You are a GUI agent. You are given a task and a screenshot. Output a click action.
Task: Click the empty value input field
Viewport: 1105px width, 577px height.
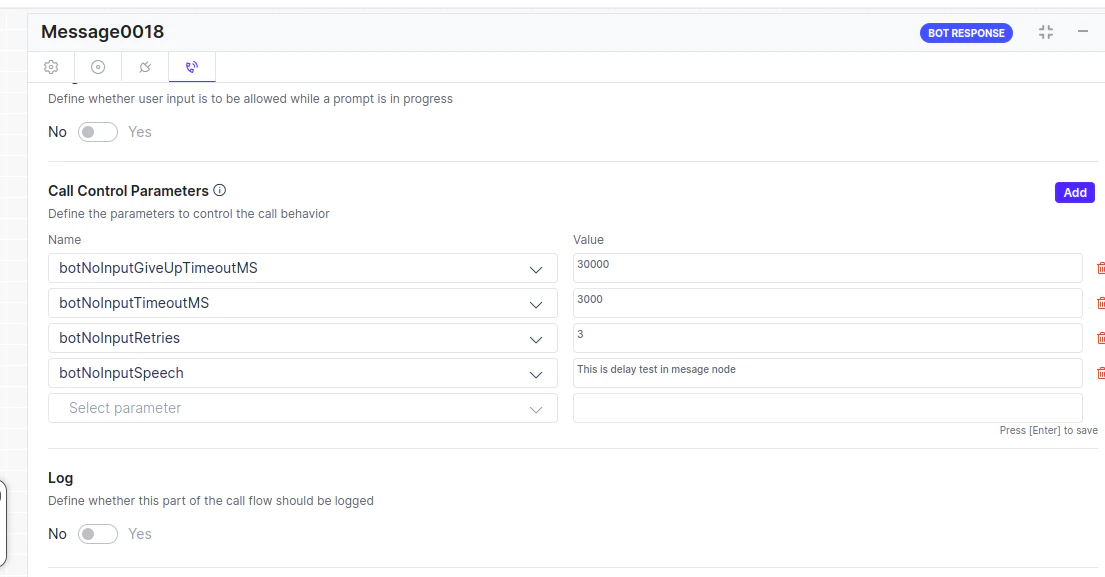coord(827,407)
